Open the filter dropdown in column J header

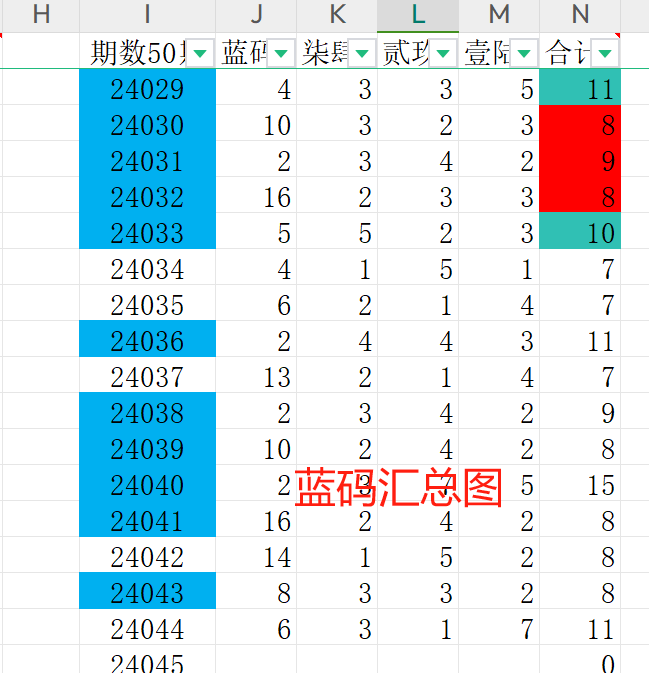pos(281,53)
